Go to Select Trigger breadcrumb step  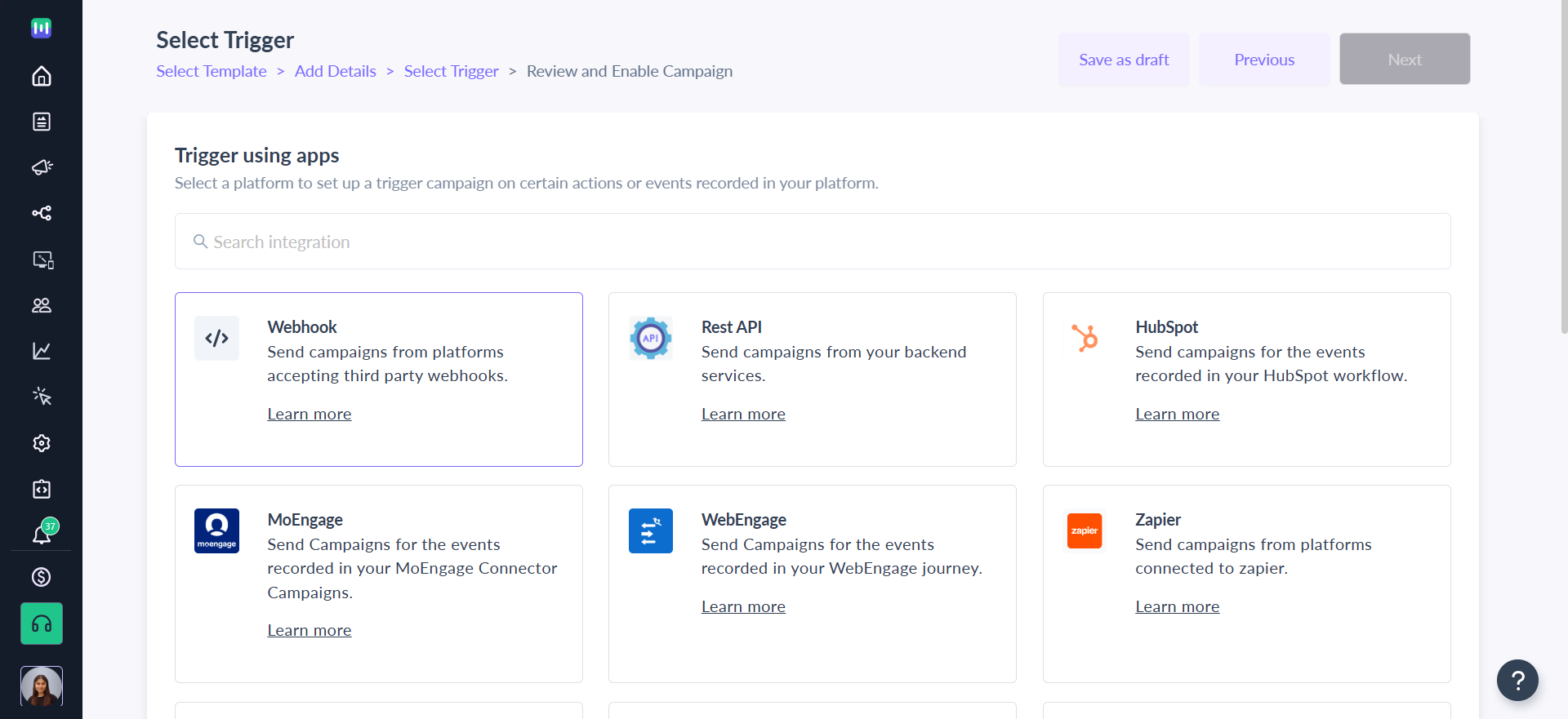point(452,71)
